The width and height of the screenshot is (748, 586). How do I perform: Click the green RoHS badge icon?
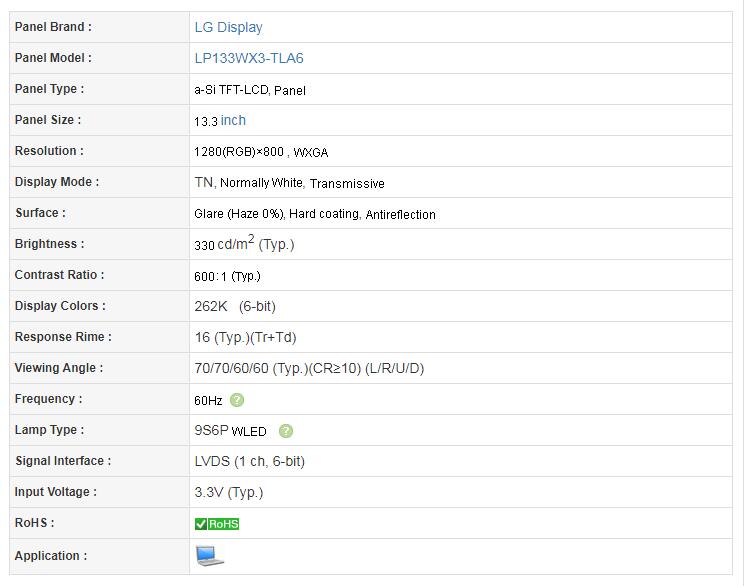click(x=217, y=524)
